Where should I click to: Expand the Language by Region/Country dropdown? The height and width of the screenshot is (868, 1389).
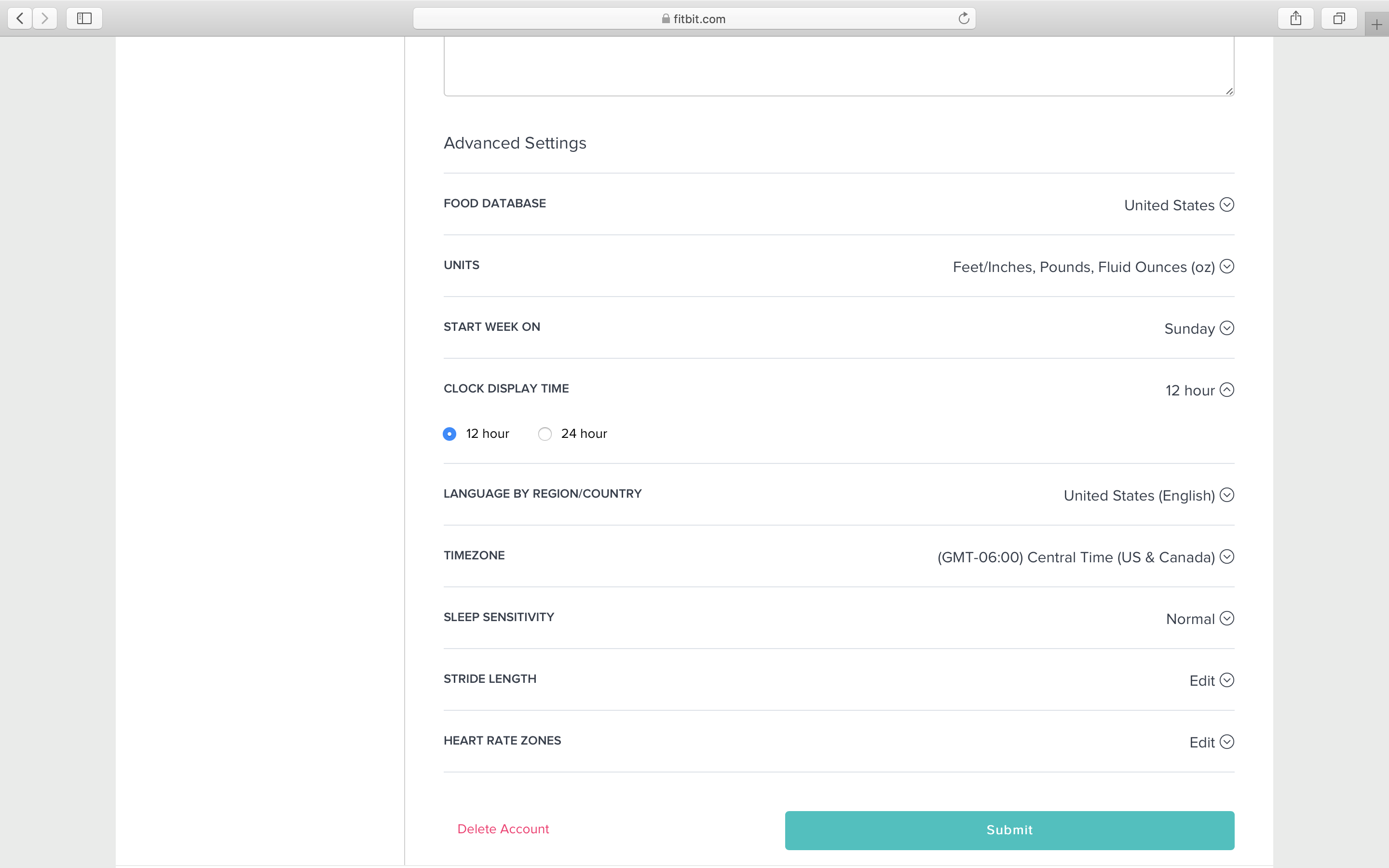pos(1226,494)
